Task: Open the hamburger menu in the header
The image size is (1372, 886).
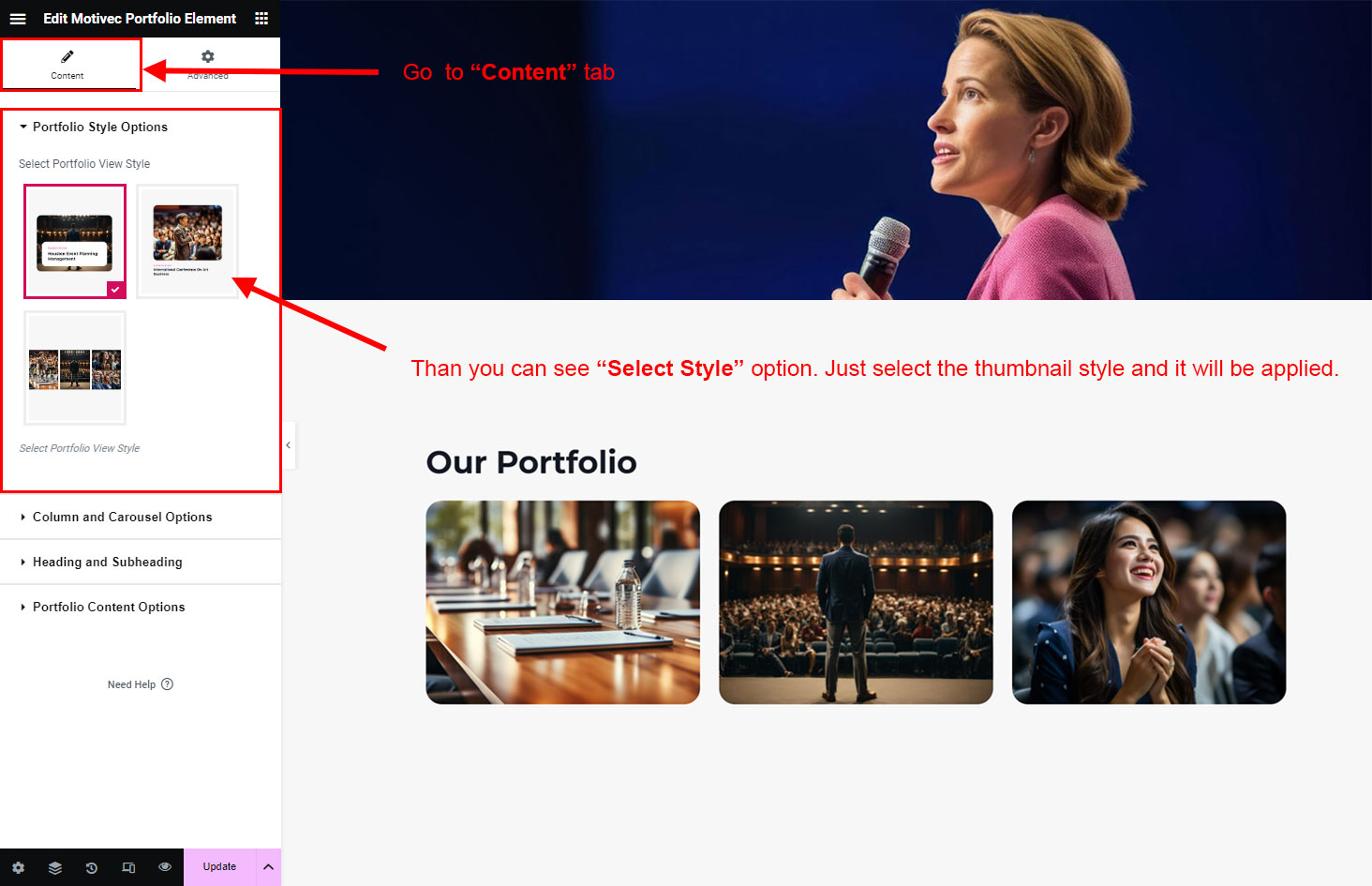Action: (x=18, y=19)
